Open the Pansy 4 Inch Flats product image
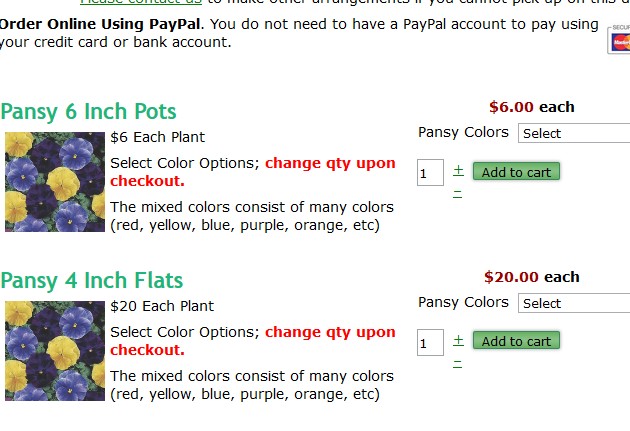This screenshot has width=630, height=431. point(55,351)
